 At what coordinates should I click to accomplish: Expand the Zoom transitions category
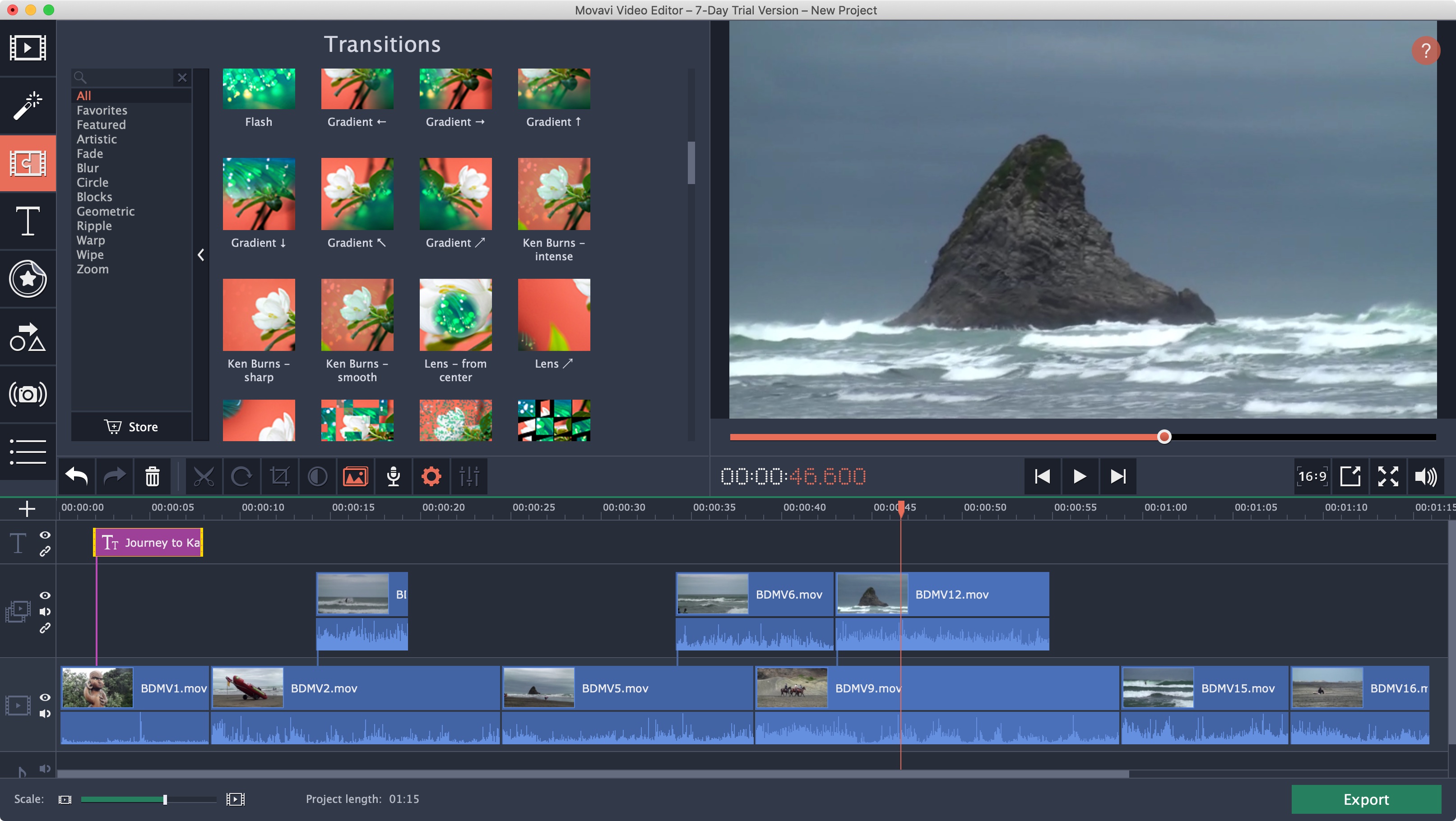coord(91,269)
